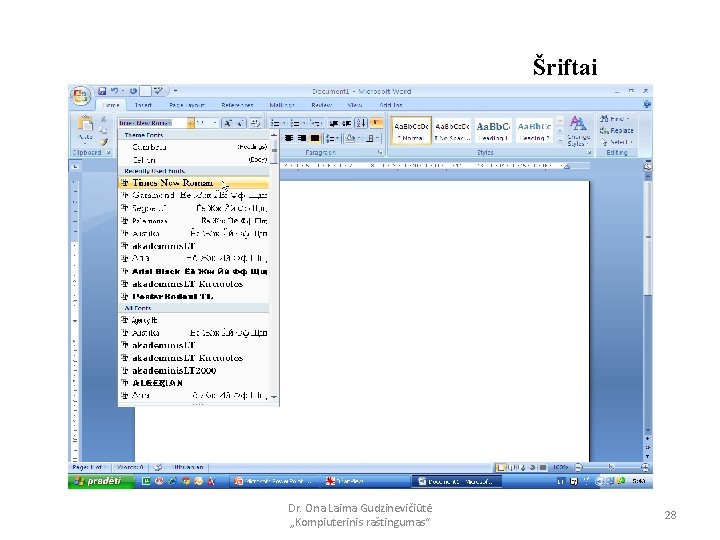Click the Grow Font icon

(x=227, y=123)
